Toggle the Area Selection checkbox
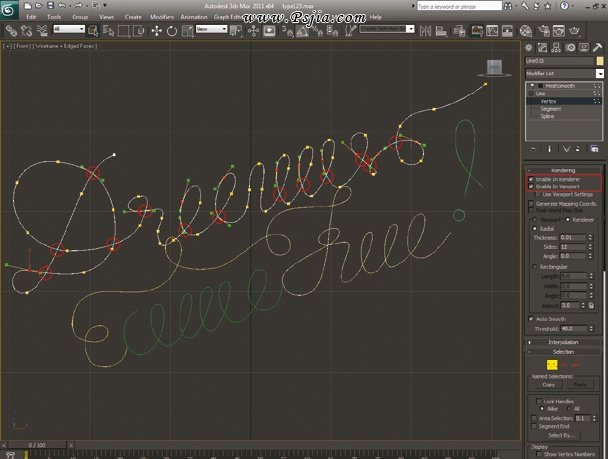The image size is (608, 459). 534,418
